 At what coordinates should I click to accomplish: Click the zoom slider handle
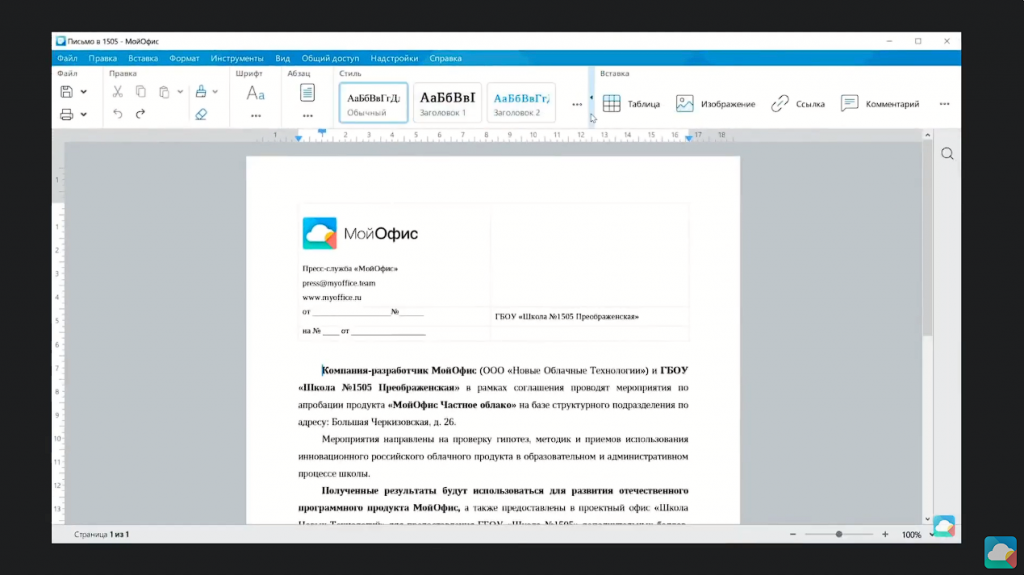[839, 534]
